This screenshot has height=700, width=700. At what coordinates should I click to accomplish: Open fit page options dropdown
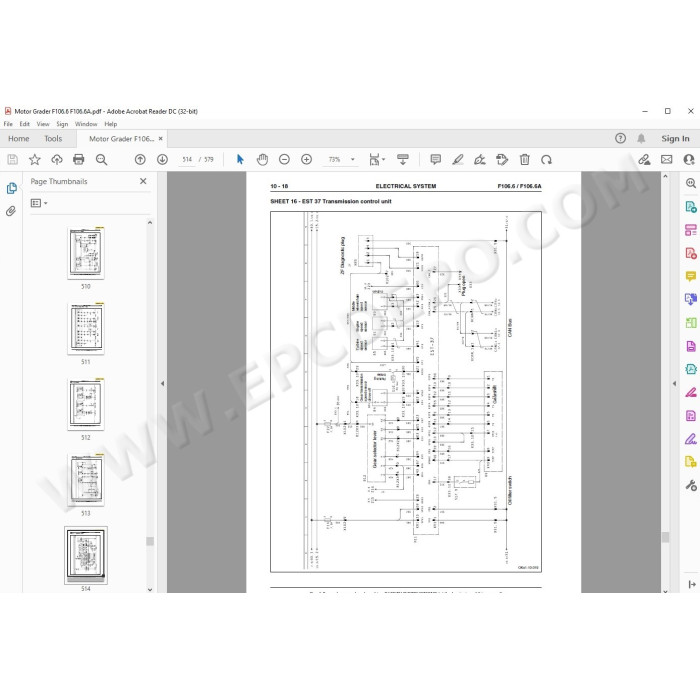pos(377,159)
